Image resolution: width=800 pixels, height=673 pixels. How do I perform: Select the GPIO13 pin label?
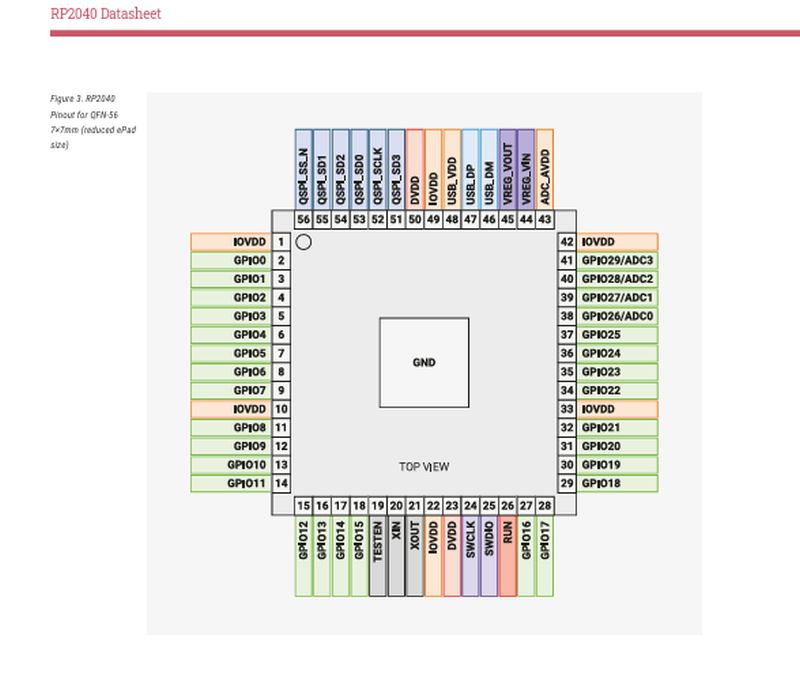point(322,556)
